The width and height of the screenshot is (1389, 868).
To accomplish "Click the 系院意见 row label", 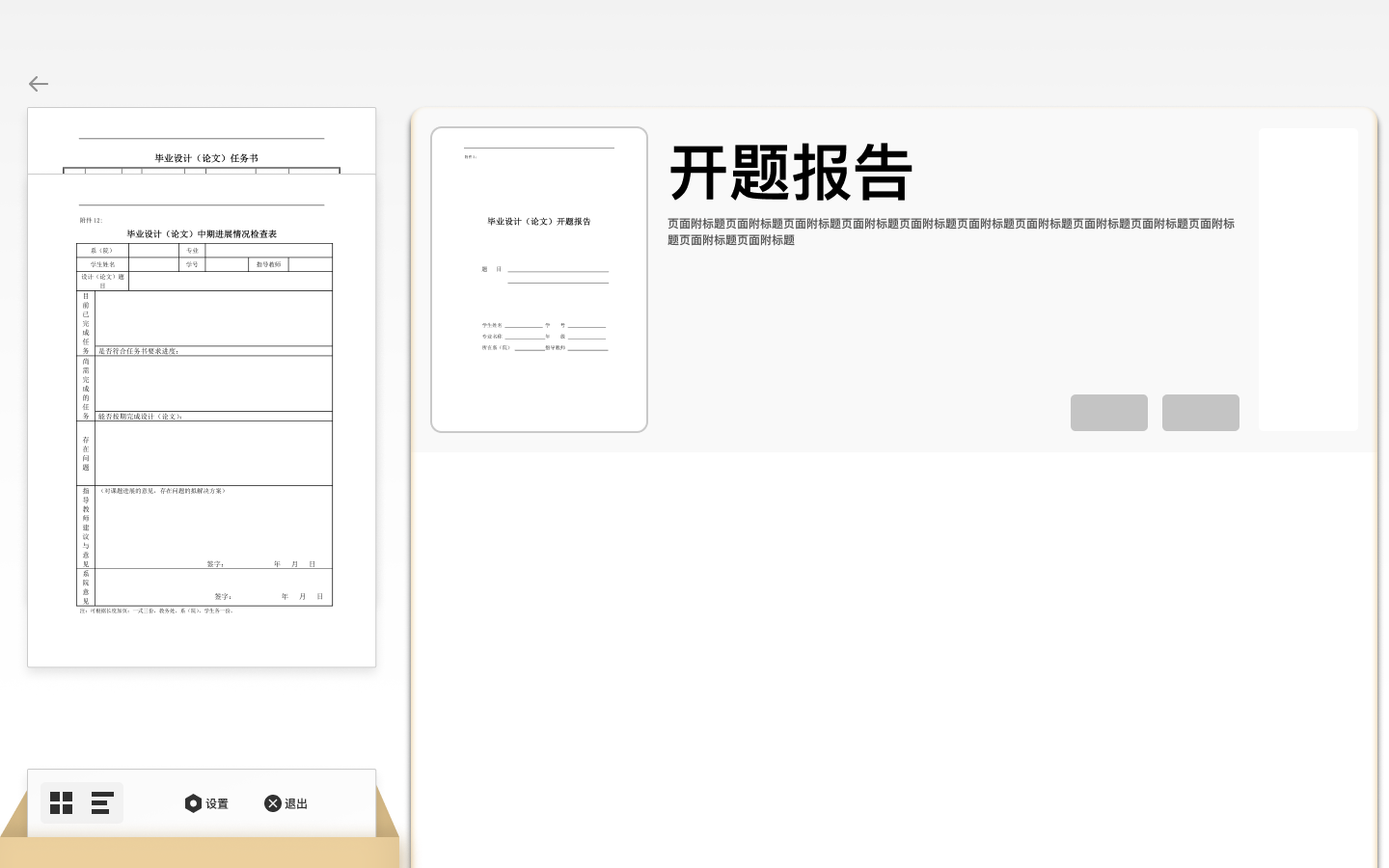I will click(86, 587).
